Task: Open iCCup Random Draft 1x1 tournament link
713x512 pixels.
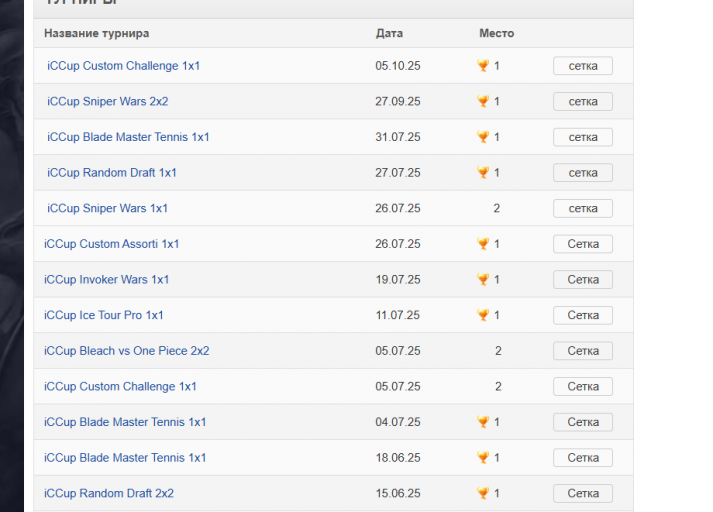Action: [111, 173]
